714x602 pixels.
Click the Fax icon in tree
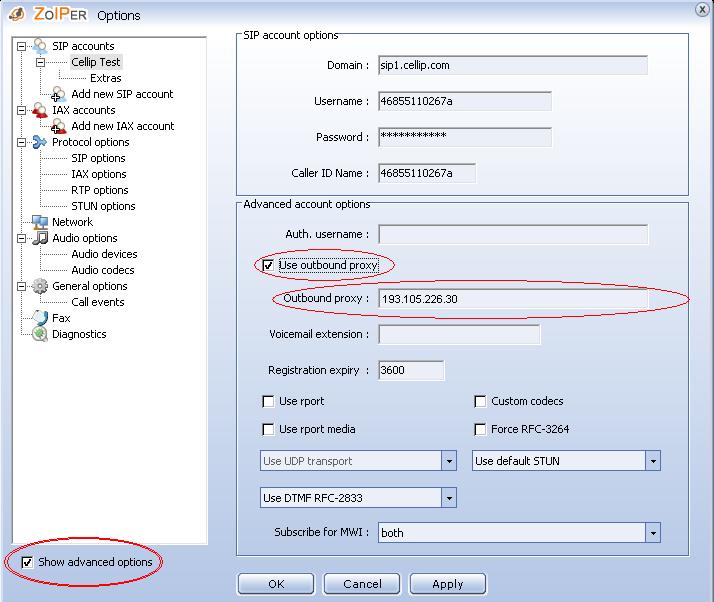40,318
